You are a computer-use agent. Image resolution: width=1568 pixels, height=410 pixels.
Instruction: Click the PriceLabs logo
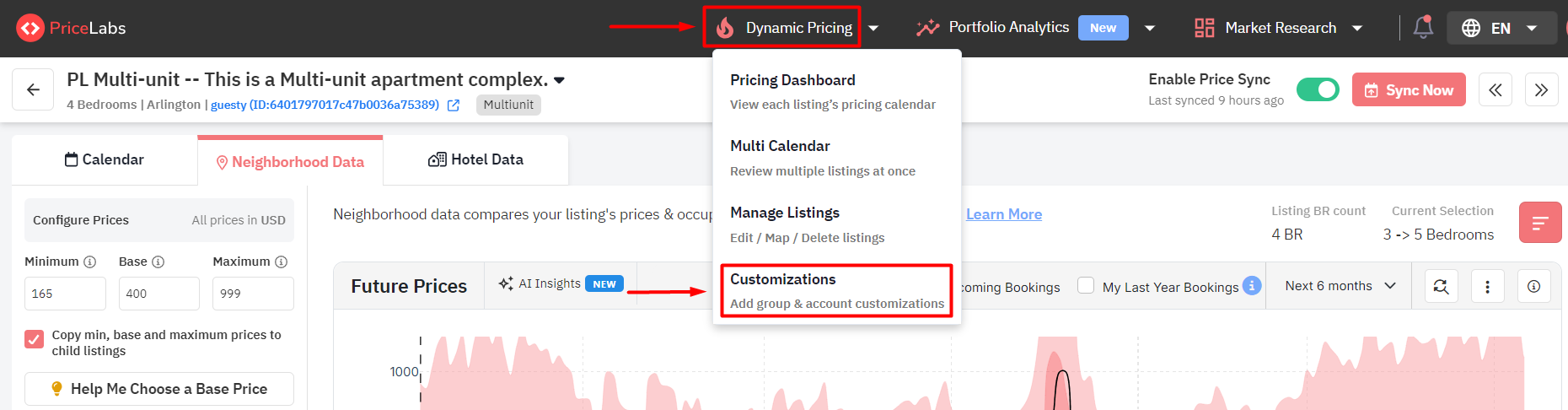click(x=71, y=28)
